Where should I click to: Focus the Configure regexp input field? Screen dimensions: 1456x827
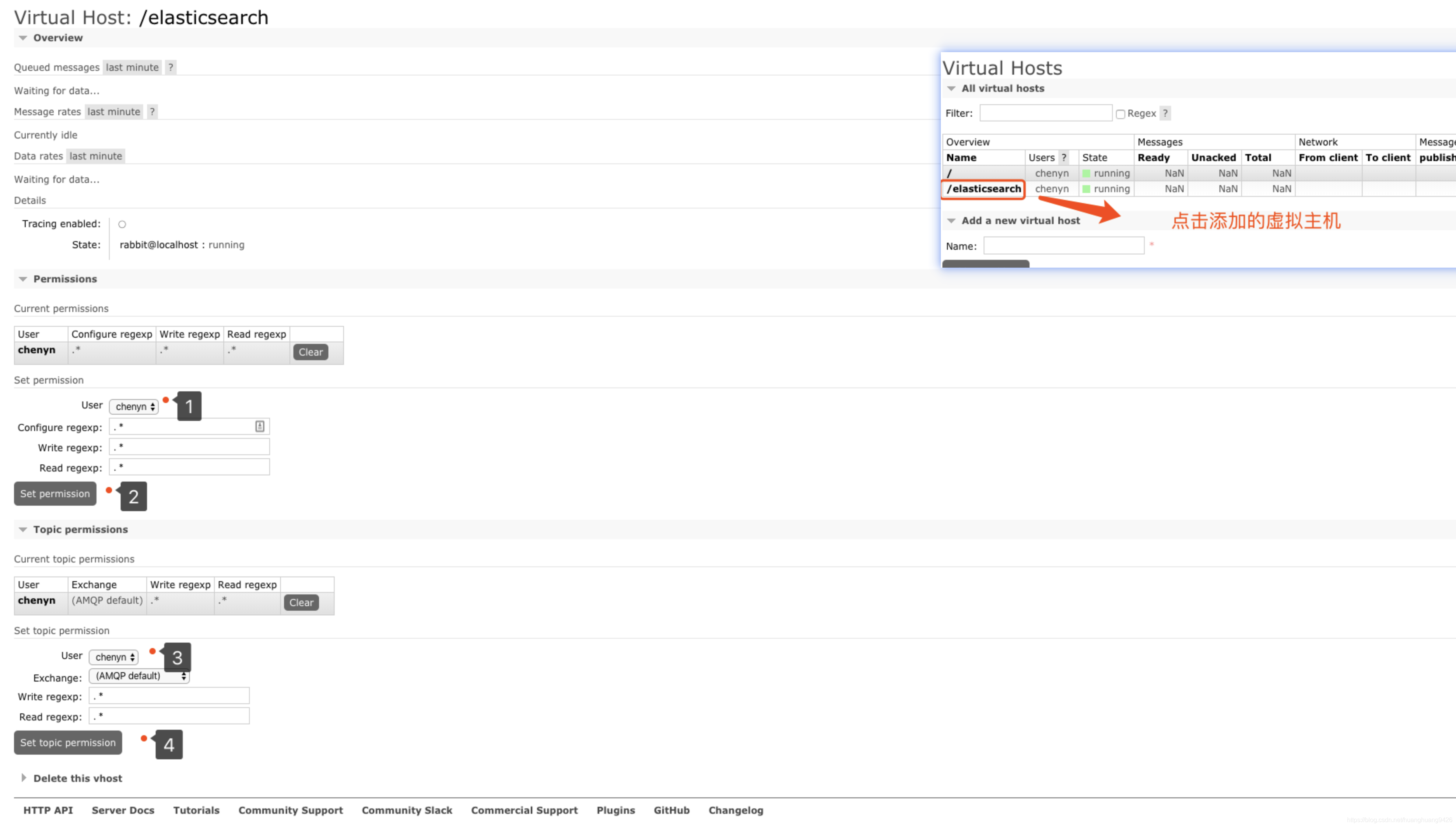click(189, 427)
